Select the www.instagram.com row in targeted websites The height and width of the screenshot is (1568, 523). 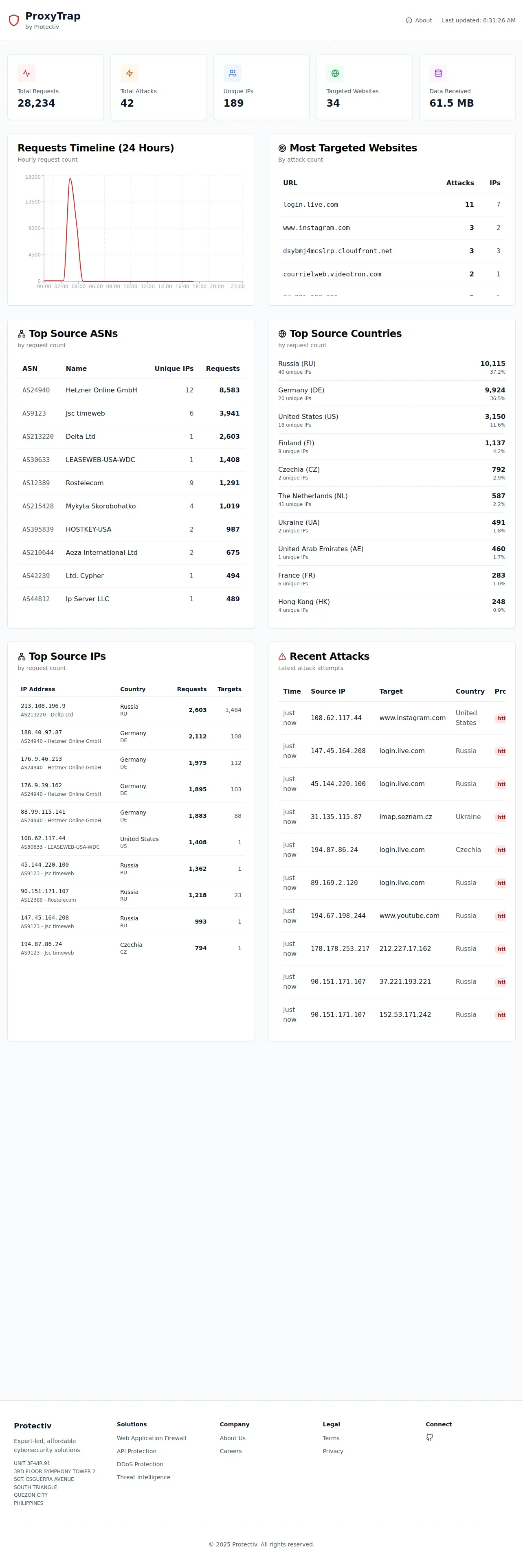[391, 228]
